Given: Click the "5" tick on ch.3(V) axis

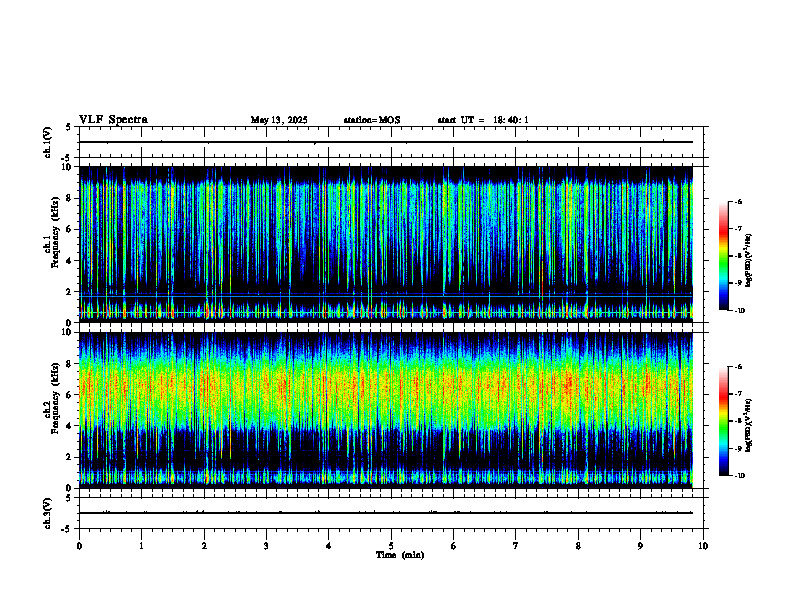Looking at the screenshot, I should tap(68, 498).
